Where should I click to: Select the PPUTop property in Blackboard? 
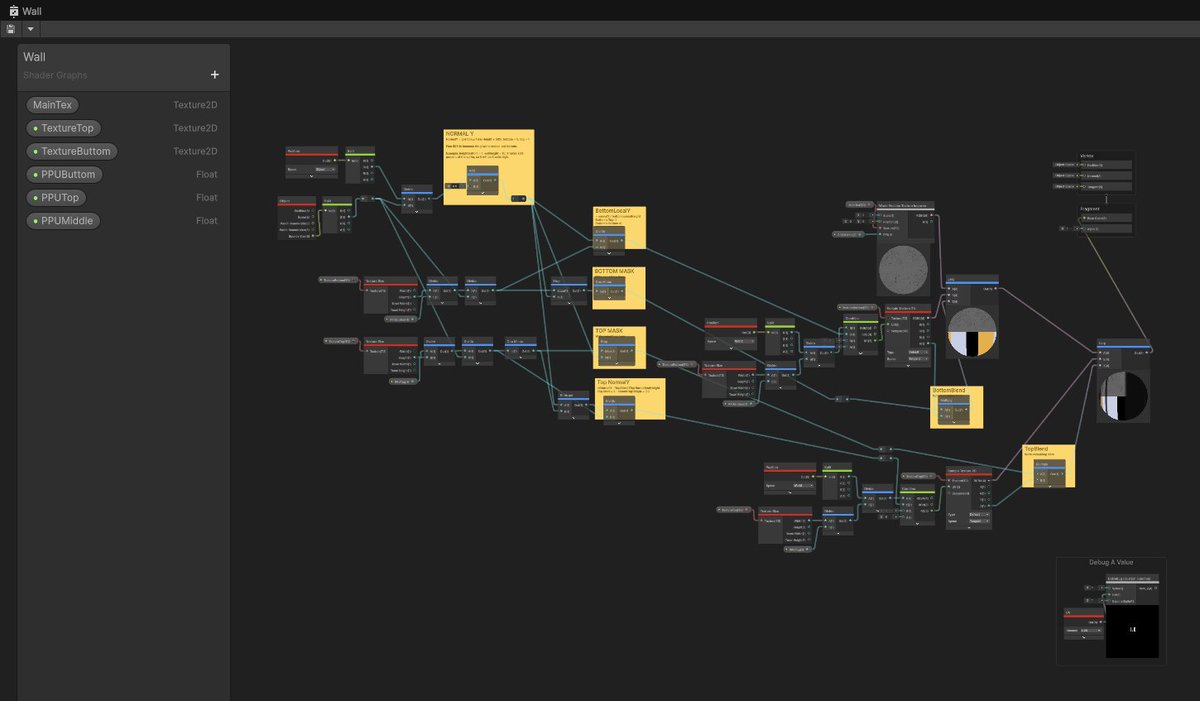pyautogui.click(x=57, y=197)
